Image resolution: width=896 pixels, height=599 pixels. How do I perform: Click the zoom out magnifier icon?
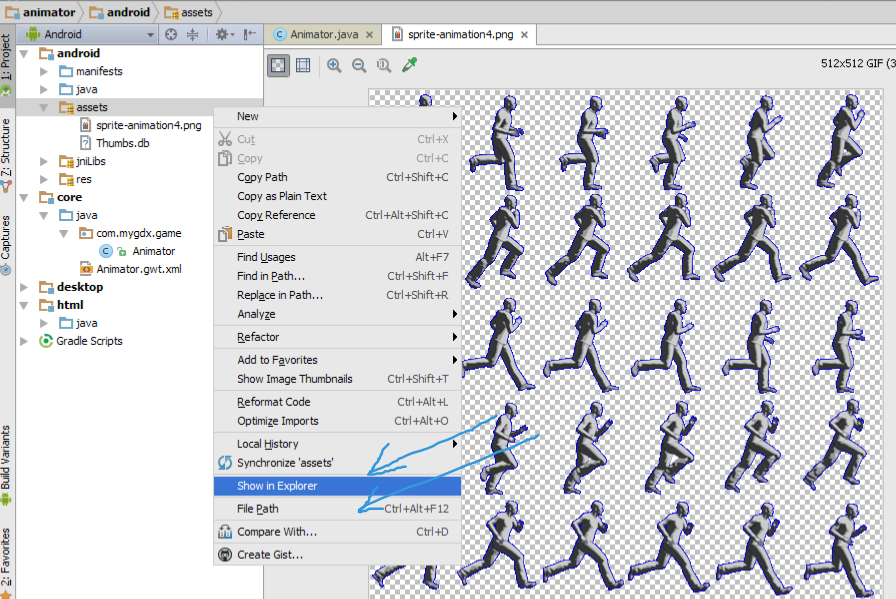click(359, 65)
